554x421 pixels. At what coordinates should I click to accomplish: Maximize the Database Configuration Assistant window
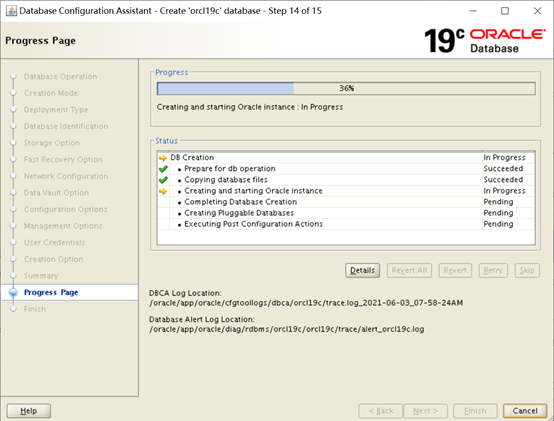505,11
